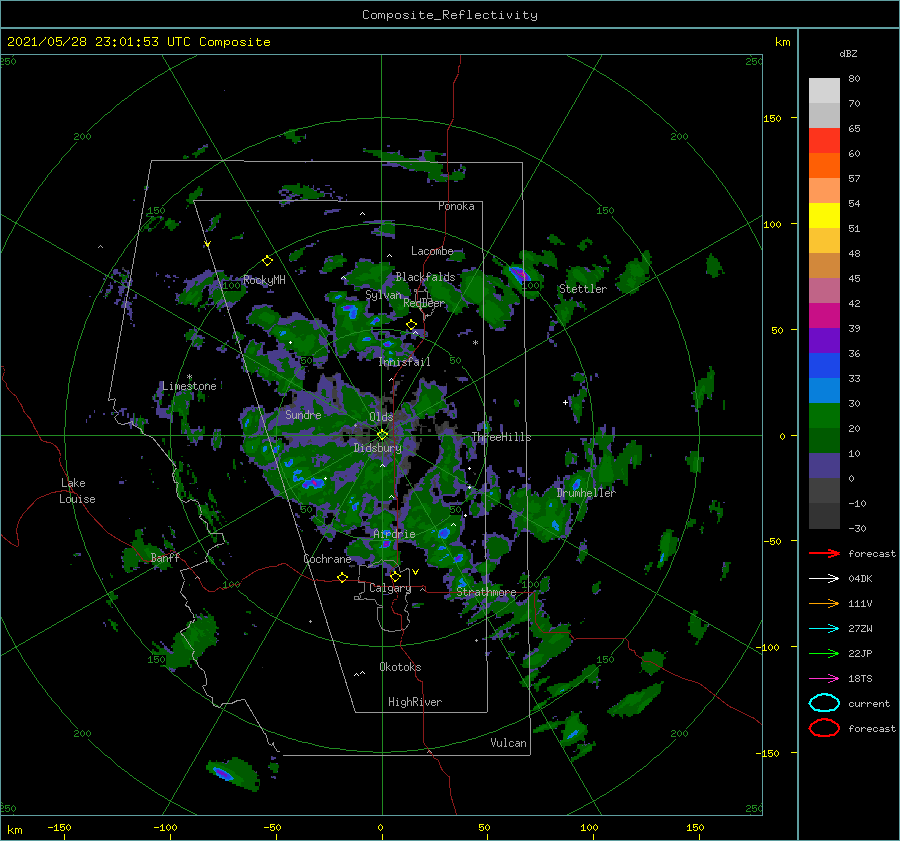
Task: Click the yellow station marker near RockyMH
Action: click(267, 261)
